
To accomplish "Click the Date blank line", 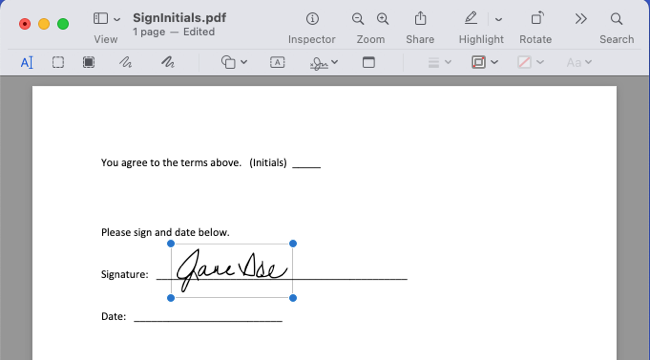I will [x=208, y=320].
